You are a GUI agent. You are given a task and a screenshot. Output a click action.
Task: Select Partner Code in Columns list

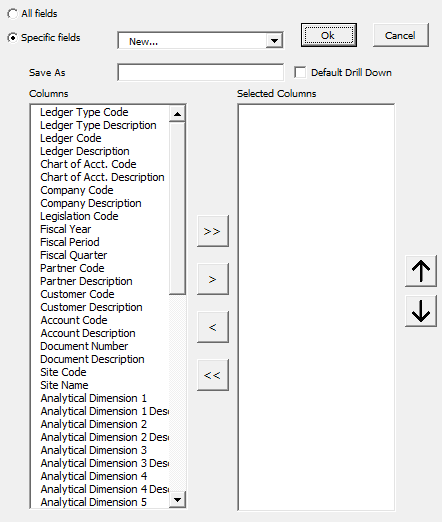(x=99, y=268)
